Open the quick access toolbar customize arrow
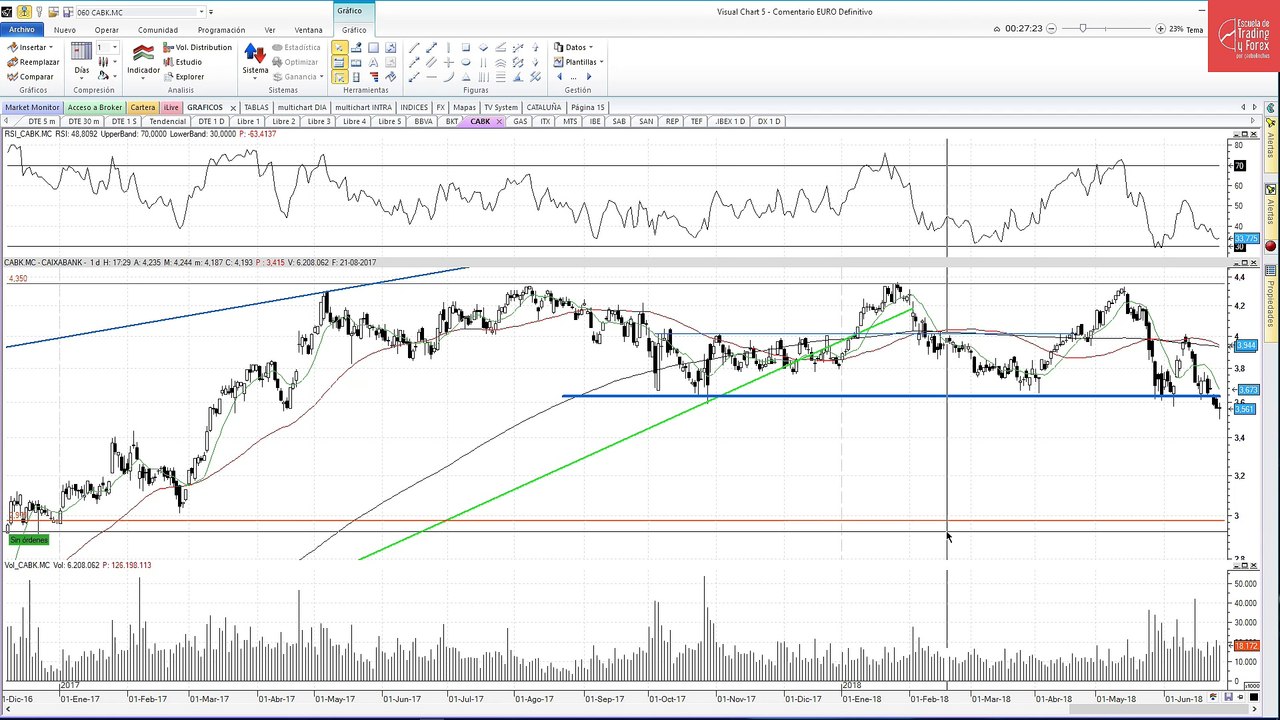 (211, 12)
